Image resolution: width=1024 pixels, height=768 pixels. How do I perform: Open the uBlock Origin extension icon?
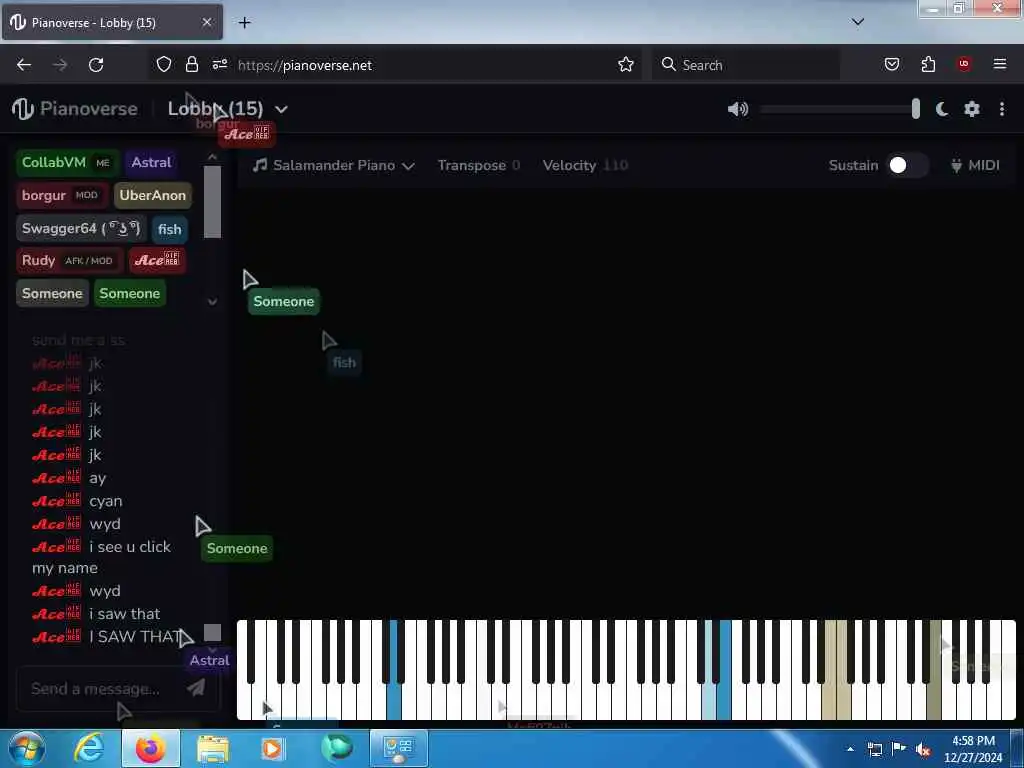click(964, 64)
